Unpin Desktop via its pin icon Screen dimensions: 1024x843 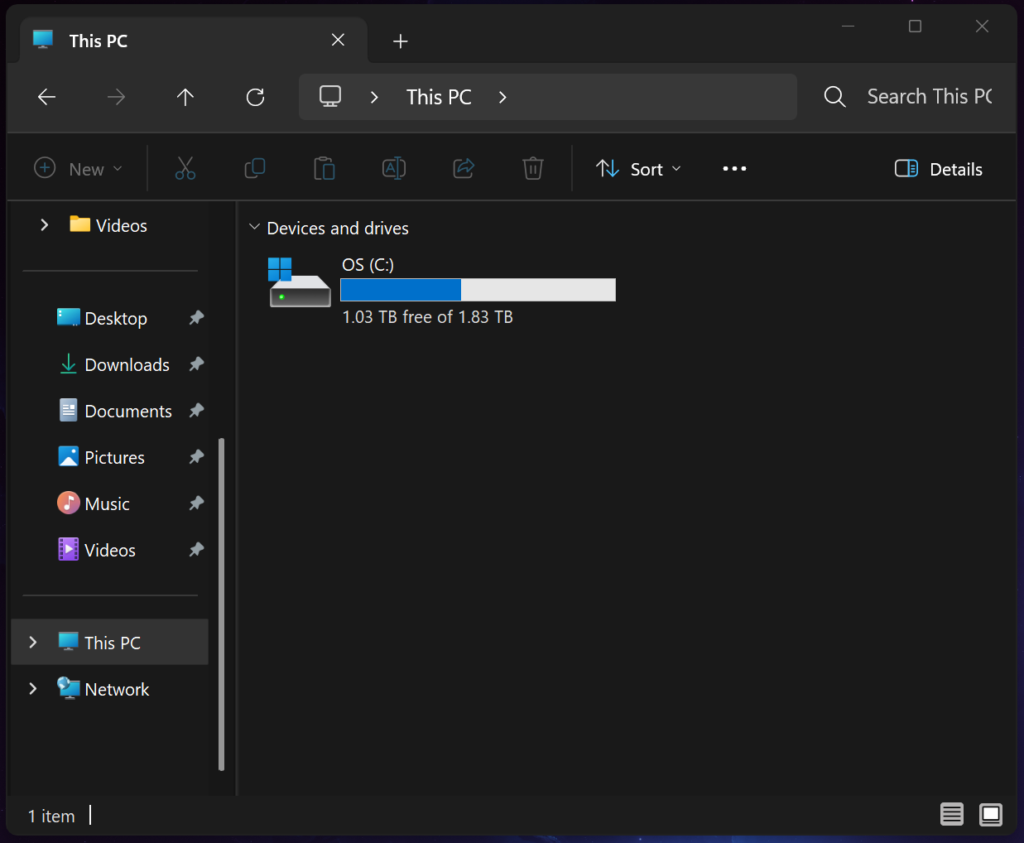click(196, 318)
